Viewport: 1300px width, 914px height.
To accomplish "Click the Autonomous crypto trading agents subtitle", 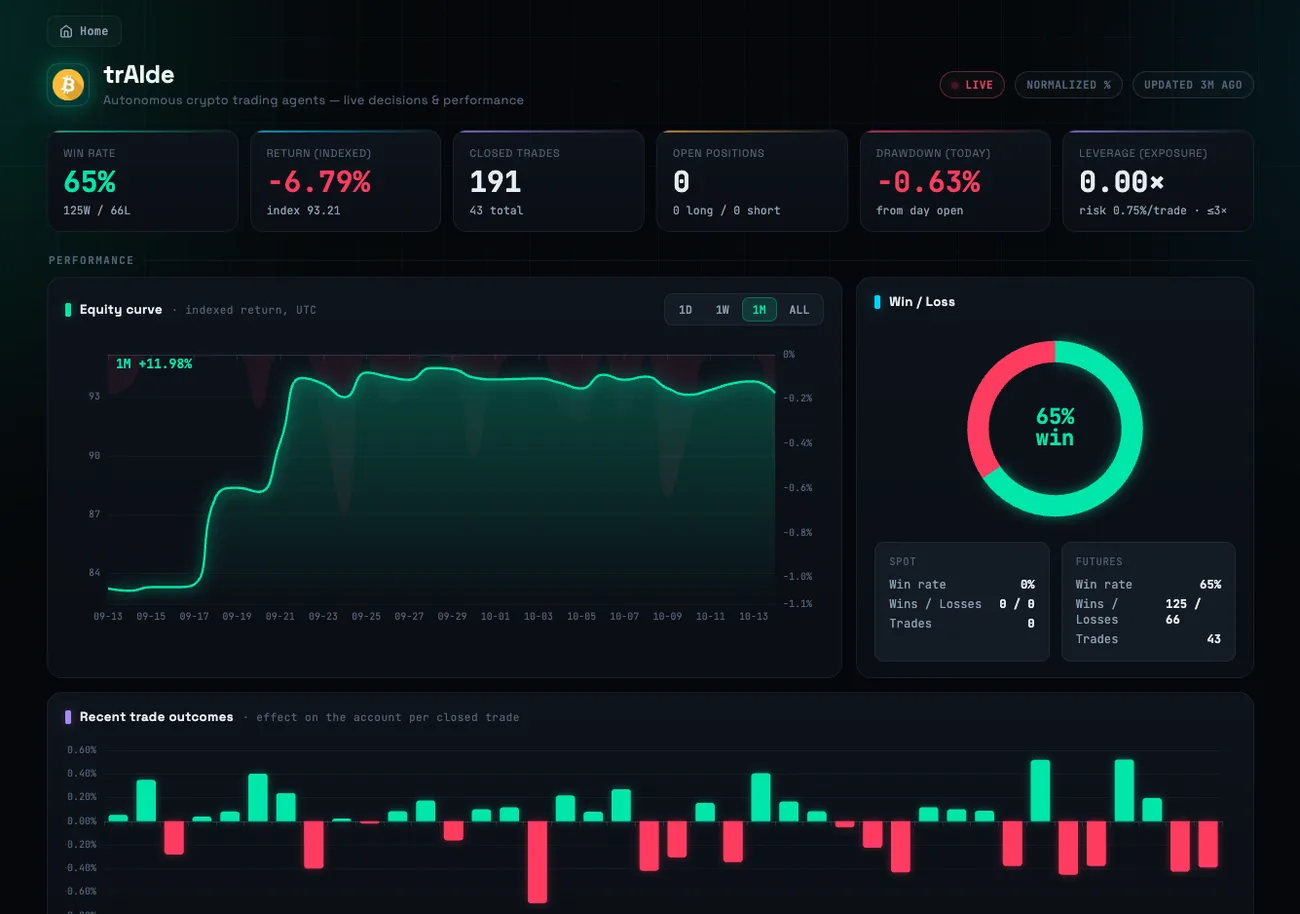I will [x=313, y=100].
